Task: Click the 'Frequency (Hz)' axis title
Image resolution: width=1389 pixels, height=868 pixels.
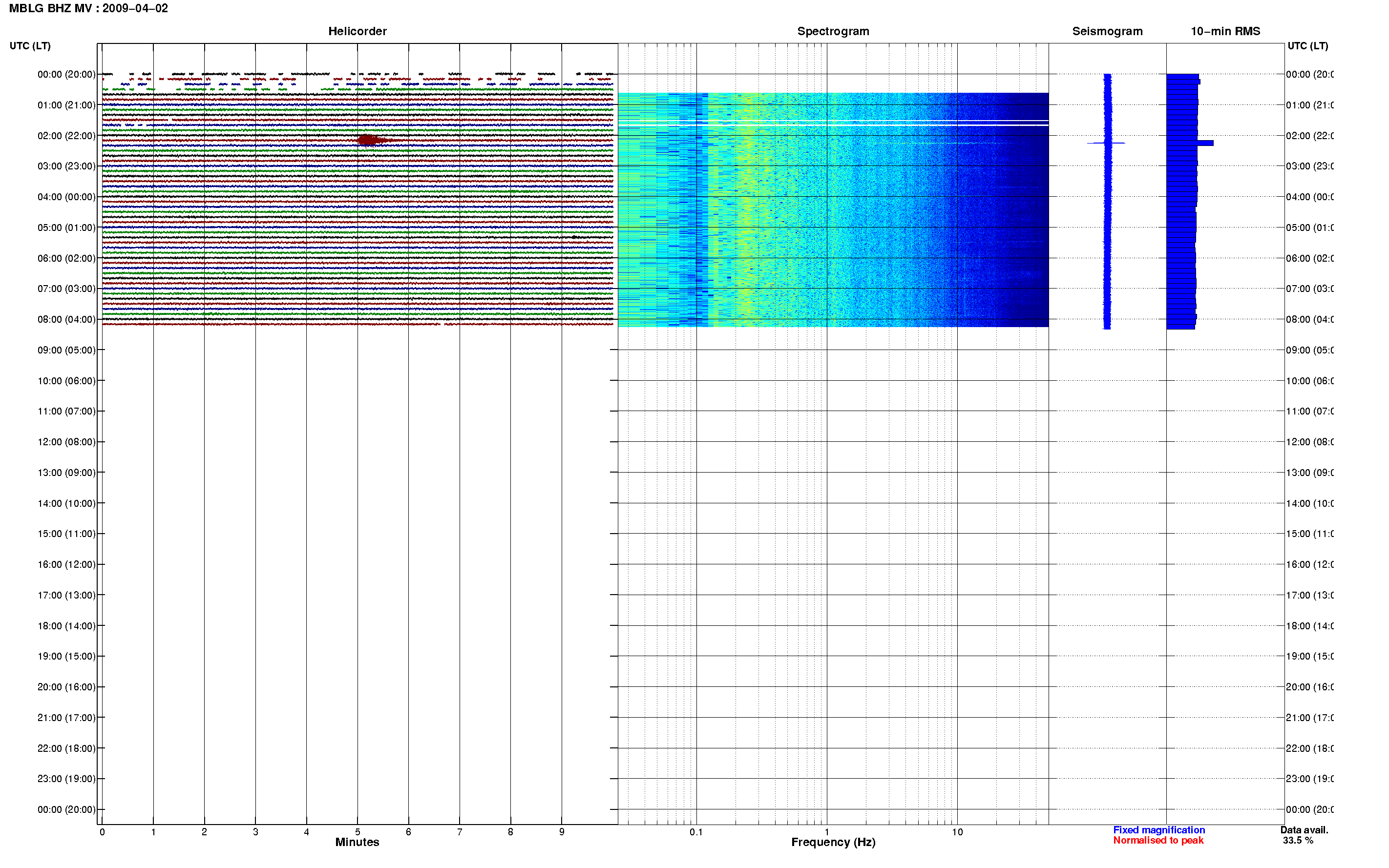Action: 833,843
